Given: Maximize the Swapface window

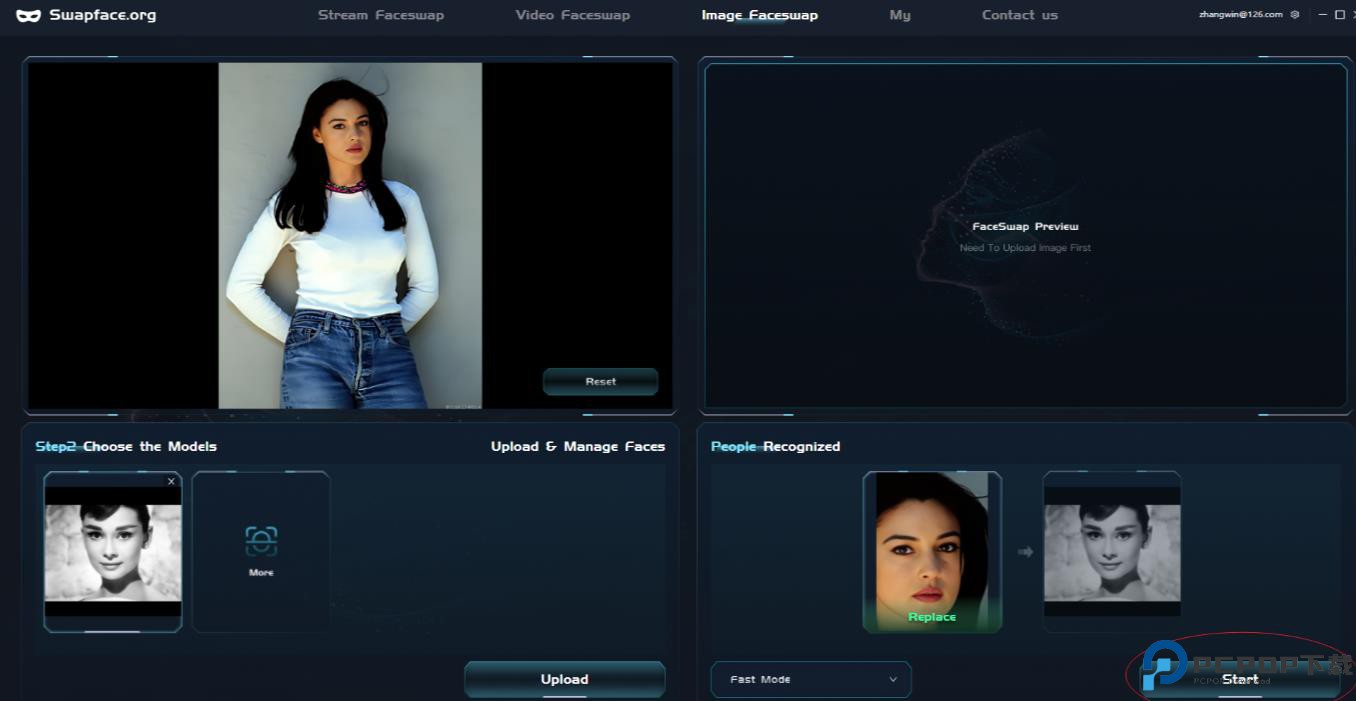Looking at the screenshot, I should point(1340,15).
